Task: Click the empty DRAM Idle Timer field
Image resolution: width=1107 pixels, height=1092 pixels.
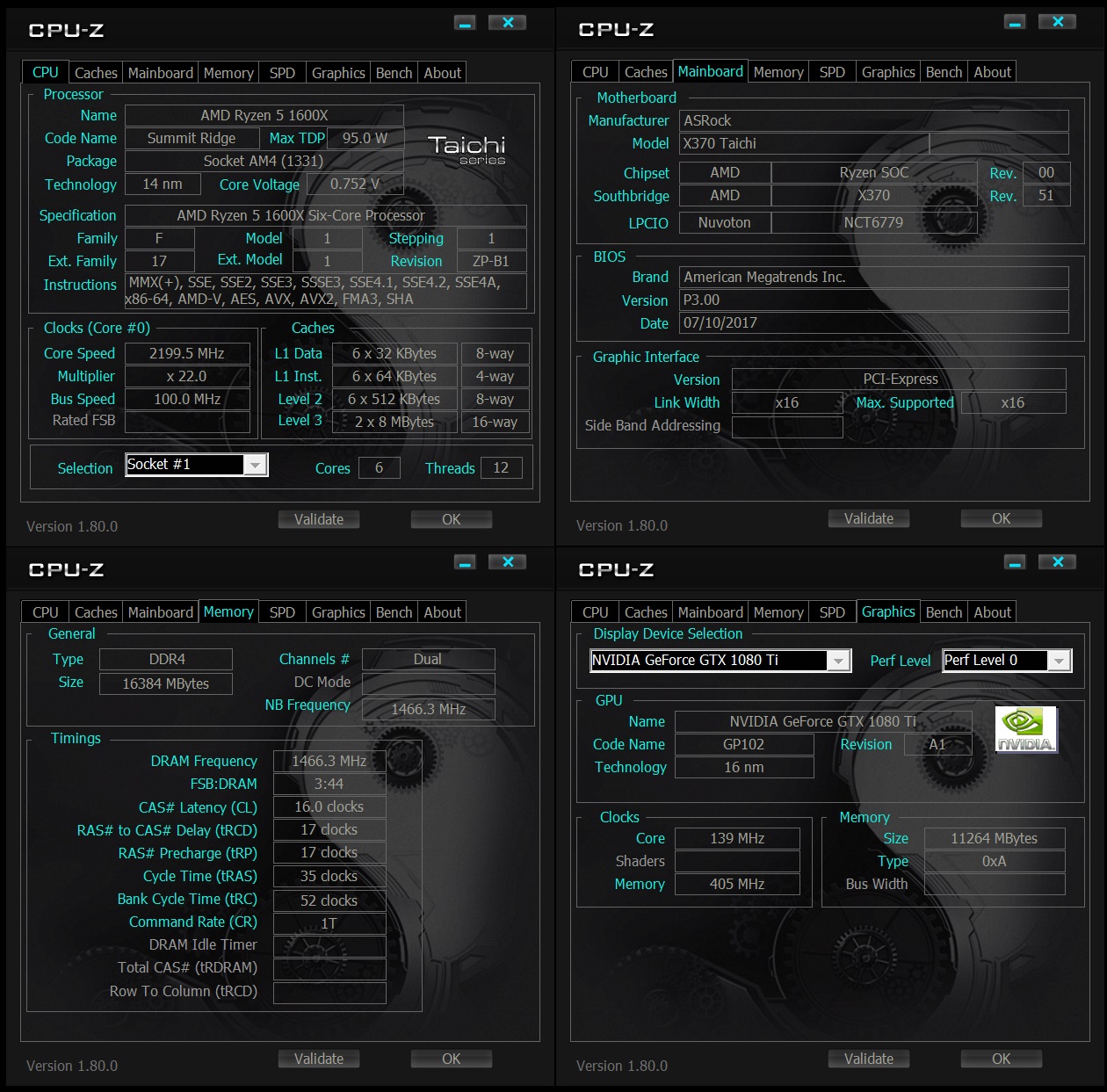Action: (x=329, y=946)
